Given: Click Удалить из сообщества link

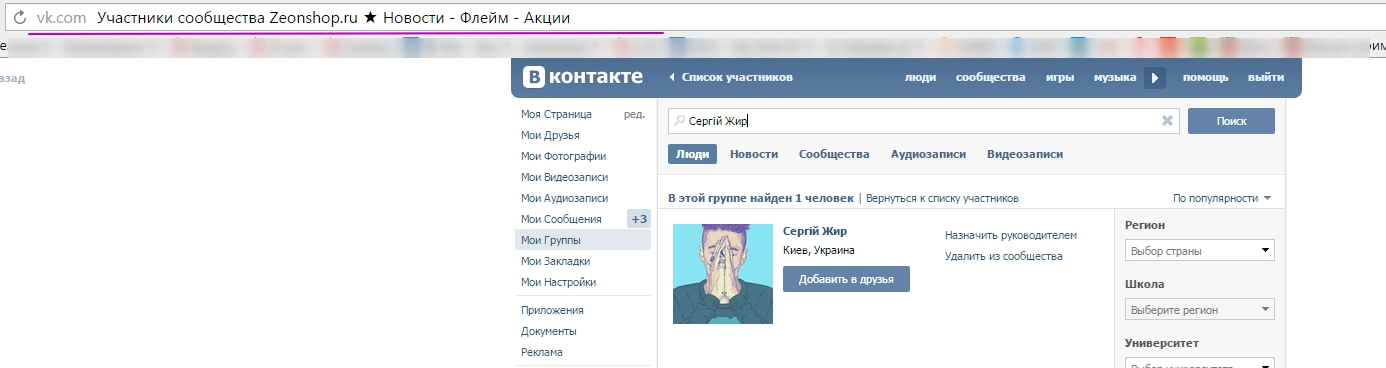Looking at the screenshot, I should click(x=1004, y=256).
